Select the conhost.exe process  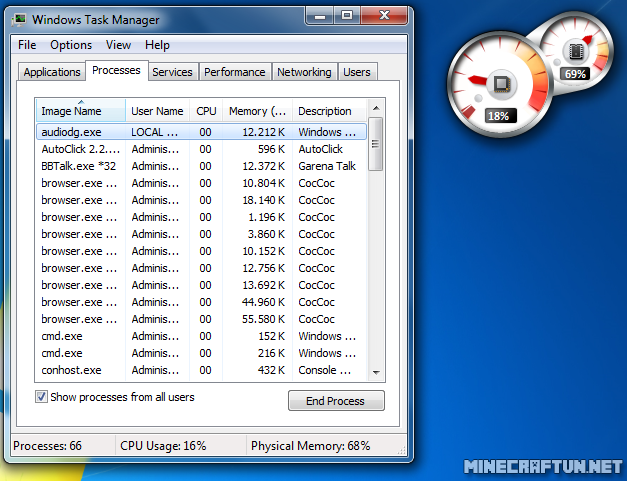(202, 370)
